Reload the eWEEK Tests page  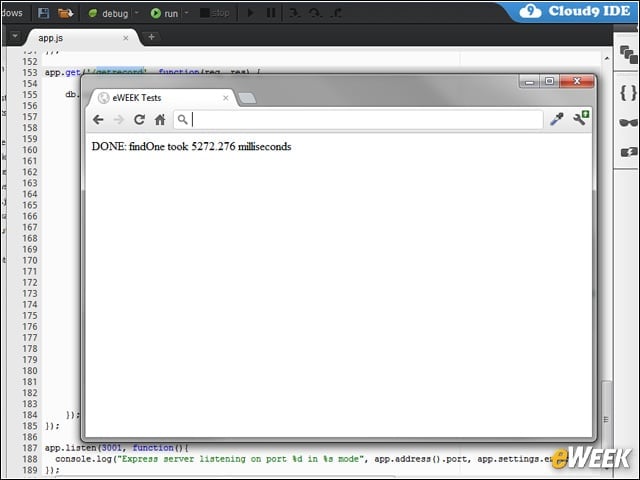(139, 120)
